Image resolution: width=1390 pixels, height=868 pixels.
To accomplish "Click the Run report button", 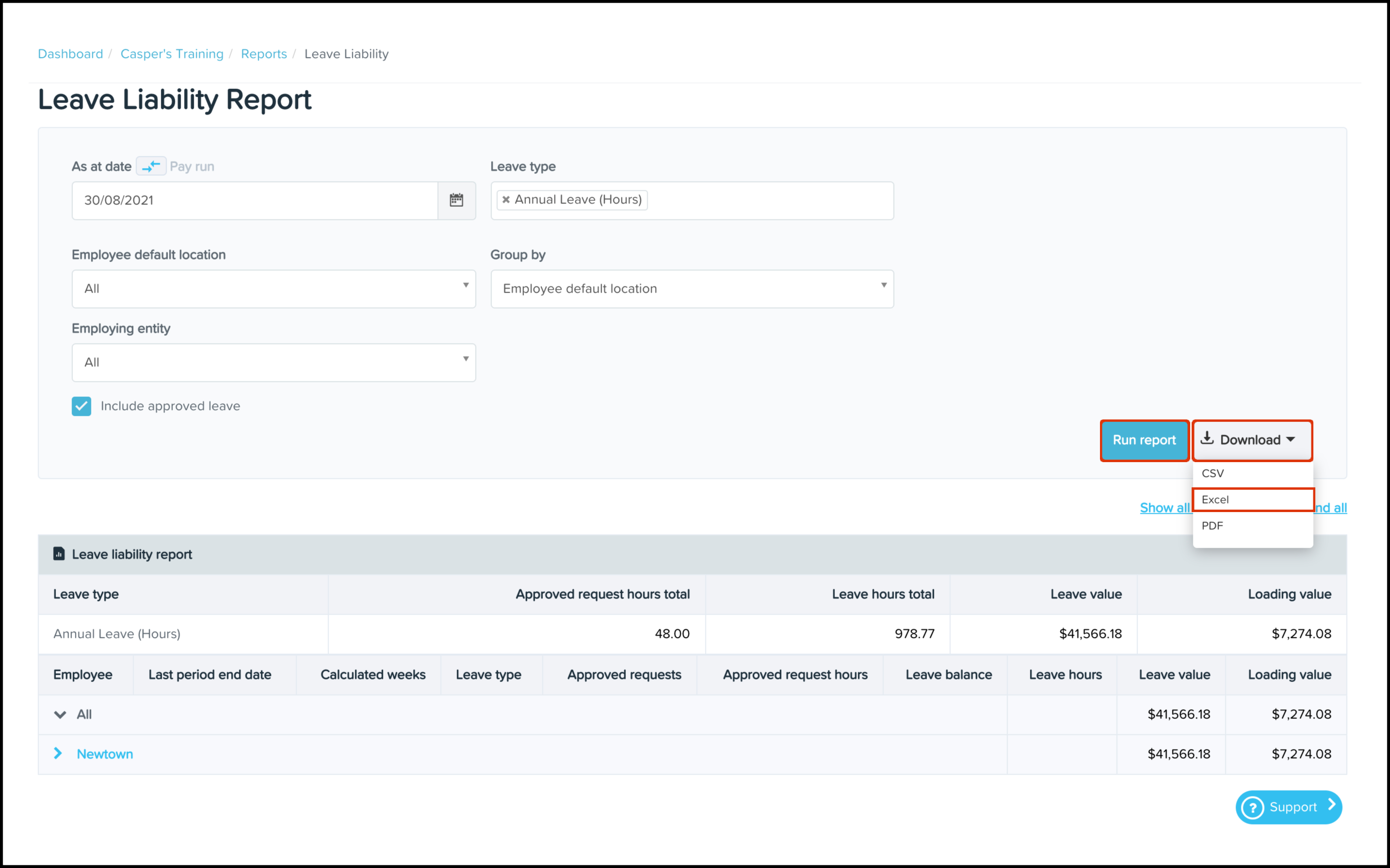I will pyautogui.click(x=1144, y=440).
